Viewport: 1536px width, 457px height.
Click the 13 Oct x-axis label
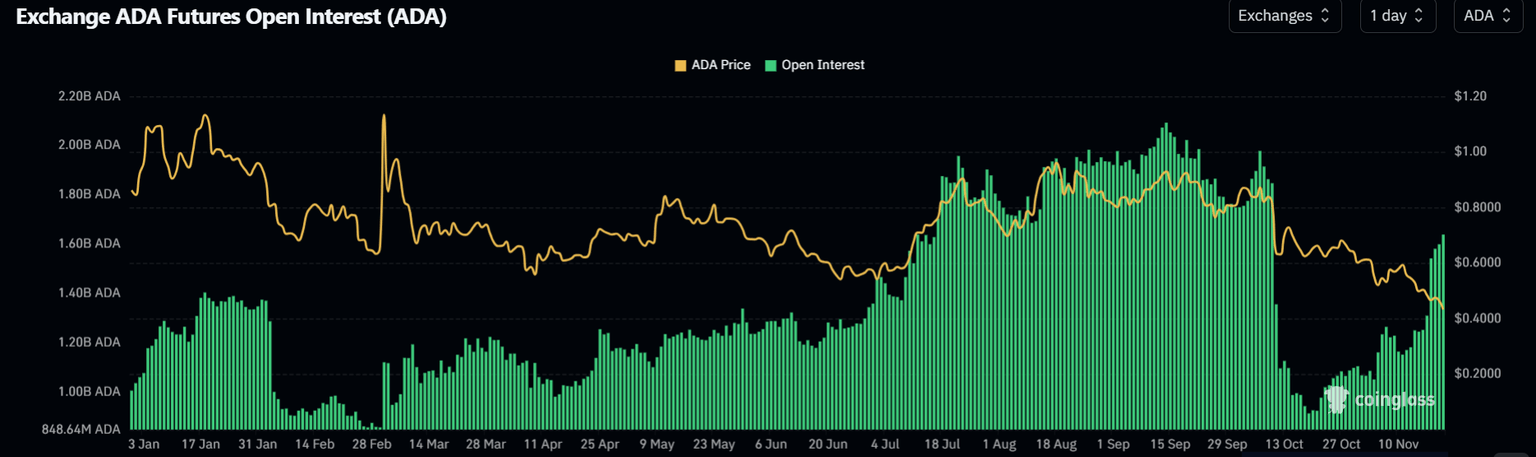pyautogui.click(x=1284, y=443)
